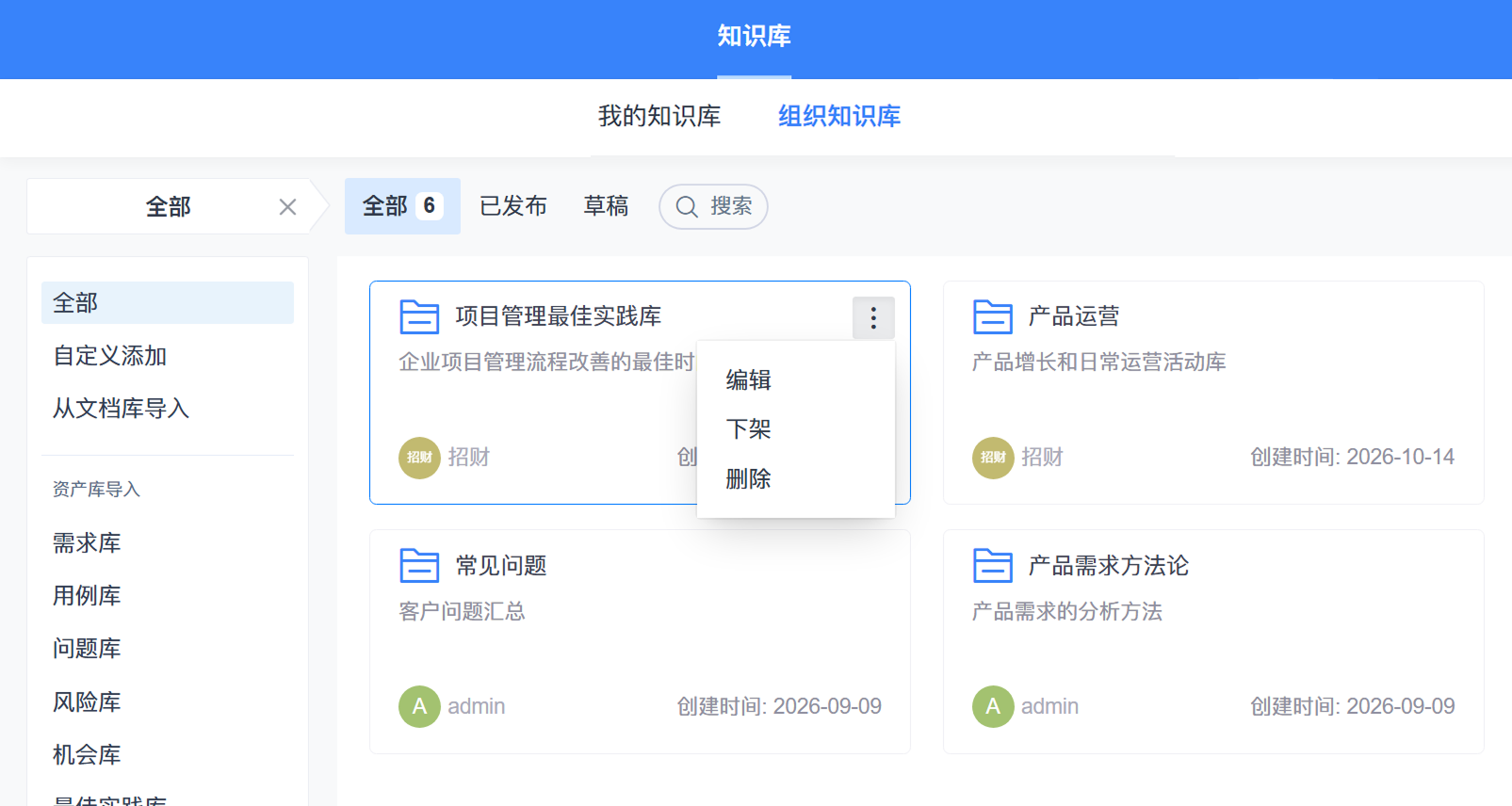Open 风险库 in the sidebar
This screenshot has height=806, width=1512.
coord(87,702)
